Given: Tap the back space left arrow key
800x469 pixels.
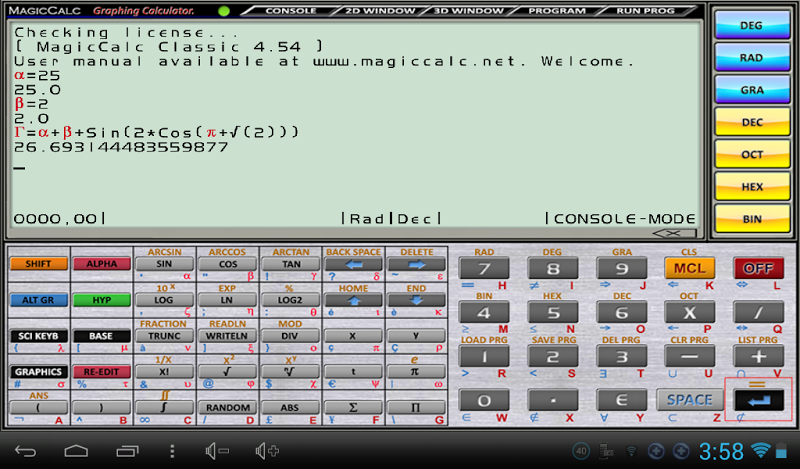Looking at the screenshot, I should tap(354, 264).
